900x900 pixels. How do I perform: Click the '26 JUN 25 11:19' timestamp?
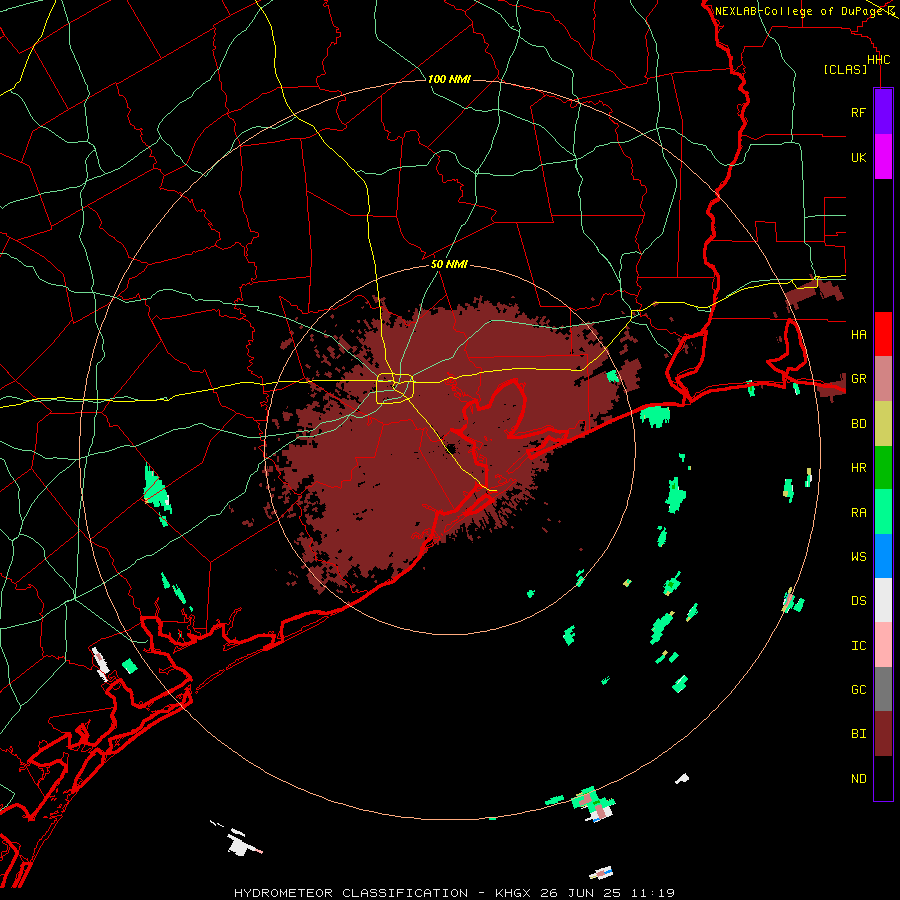tap(607, 893)
